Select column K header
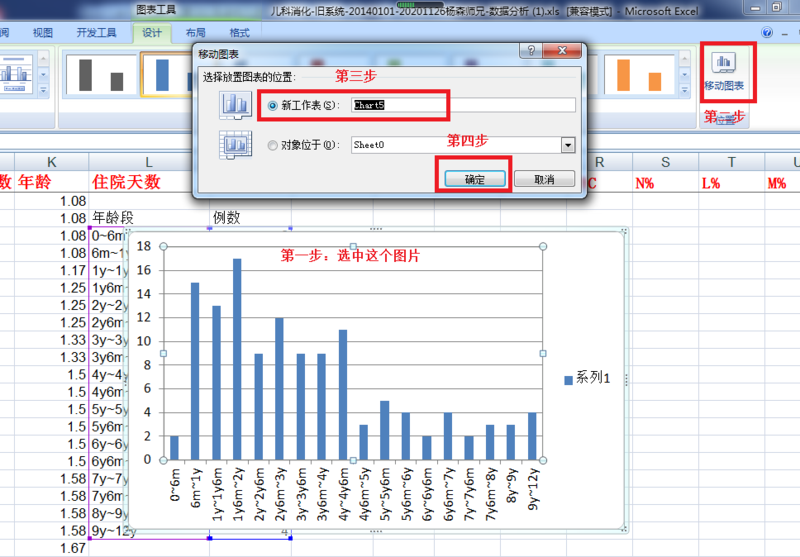This screenshot has height=557, width=800. (52, 162)
